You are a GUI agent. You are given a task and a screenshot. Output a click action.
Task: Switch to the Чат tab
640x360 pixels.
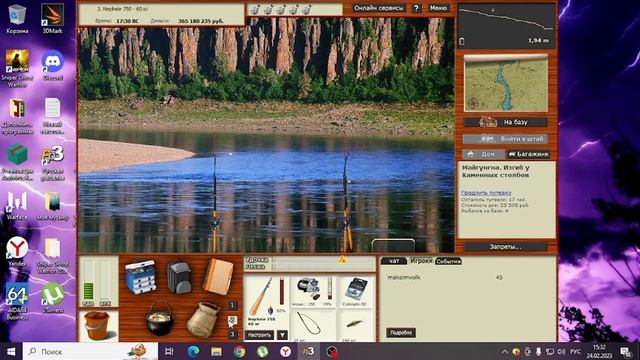click(394, 261)
